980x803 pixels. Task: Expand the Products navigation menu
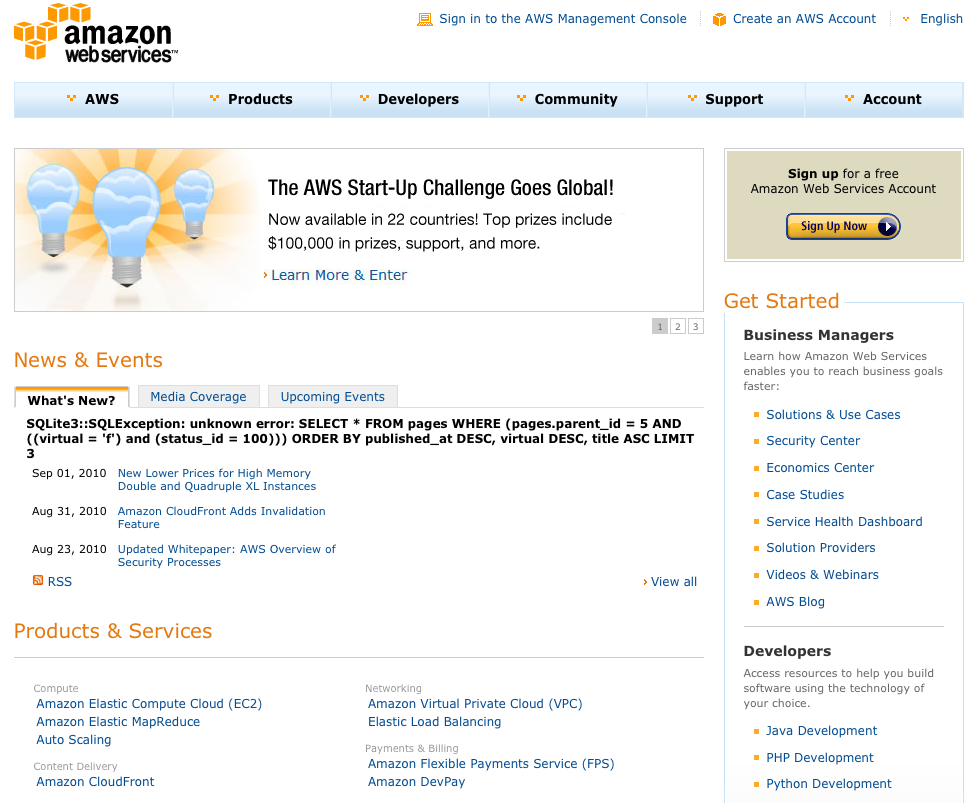click(252, 99)
